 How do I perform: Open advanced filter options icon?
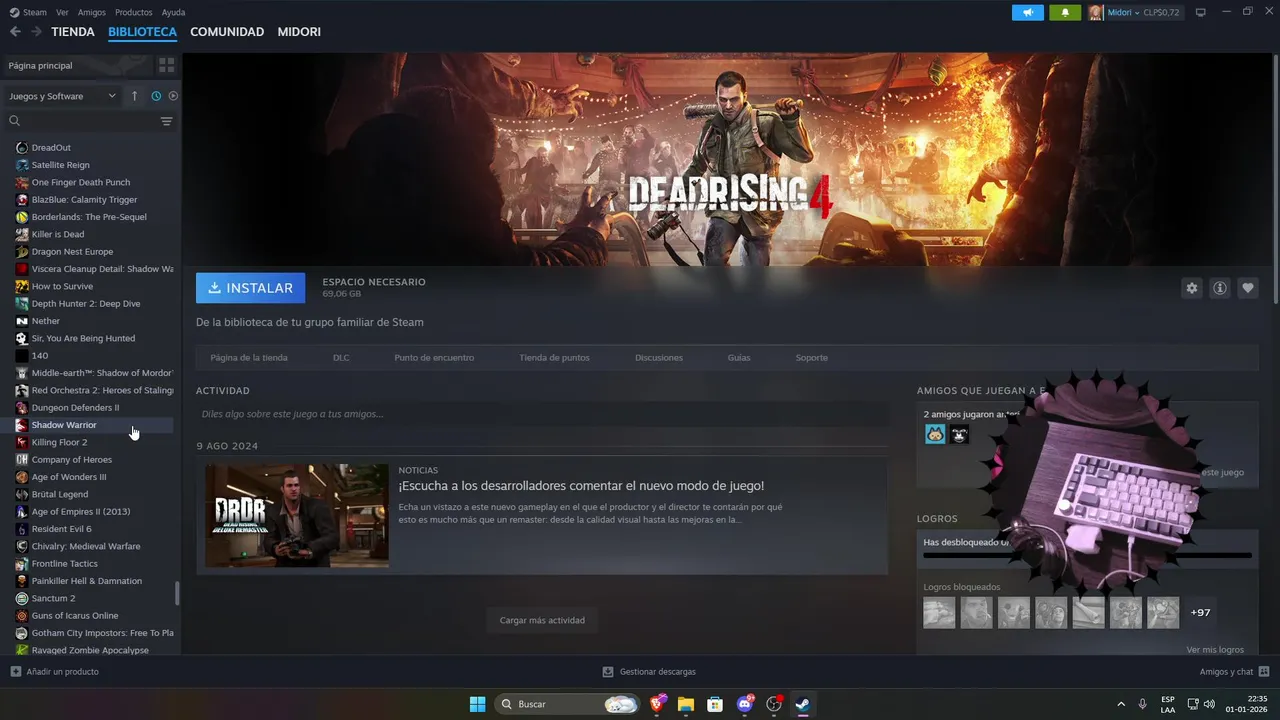click(x=166, y=121)
